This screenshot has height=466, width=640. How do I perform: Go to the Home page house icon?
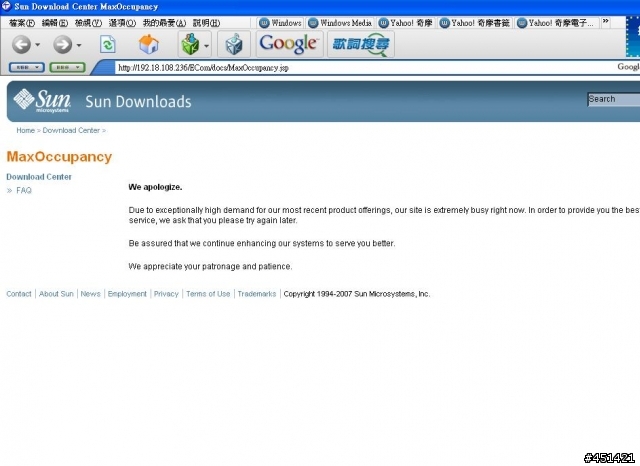pos(149,44)
